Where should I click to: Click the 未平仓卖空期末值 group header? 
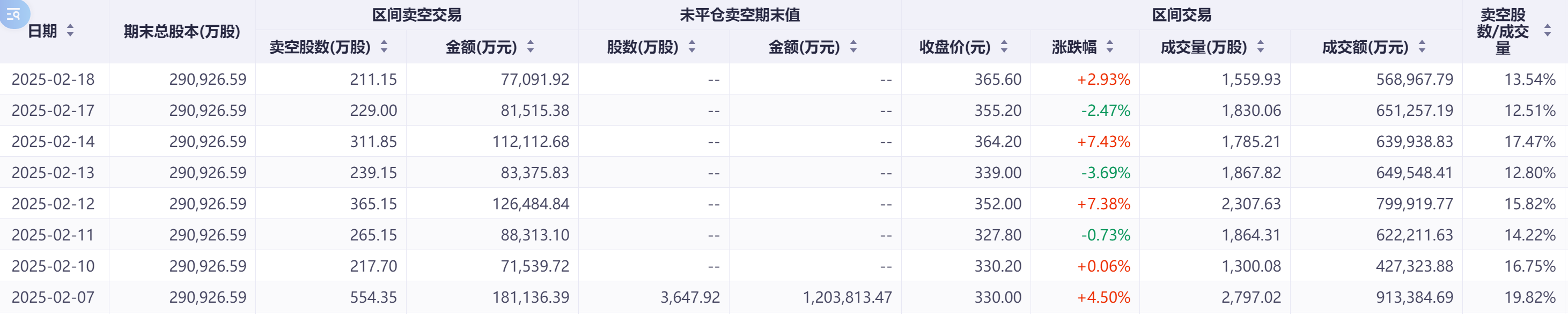pyautogui.click(x=740, y=14)
